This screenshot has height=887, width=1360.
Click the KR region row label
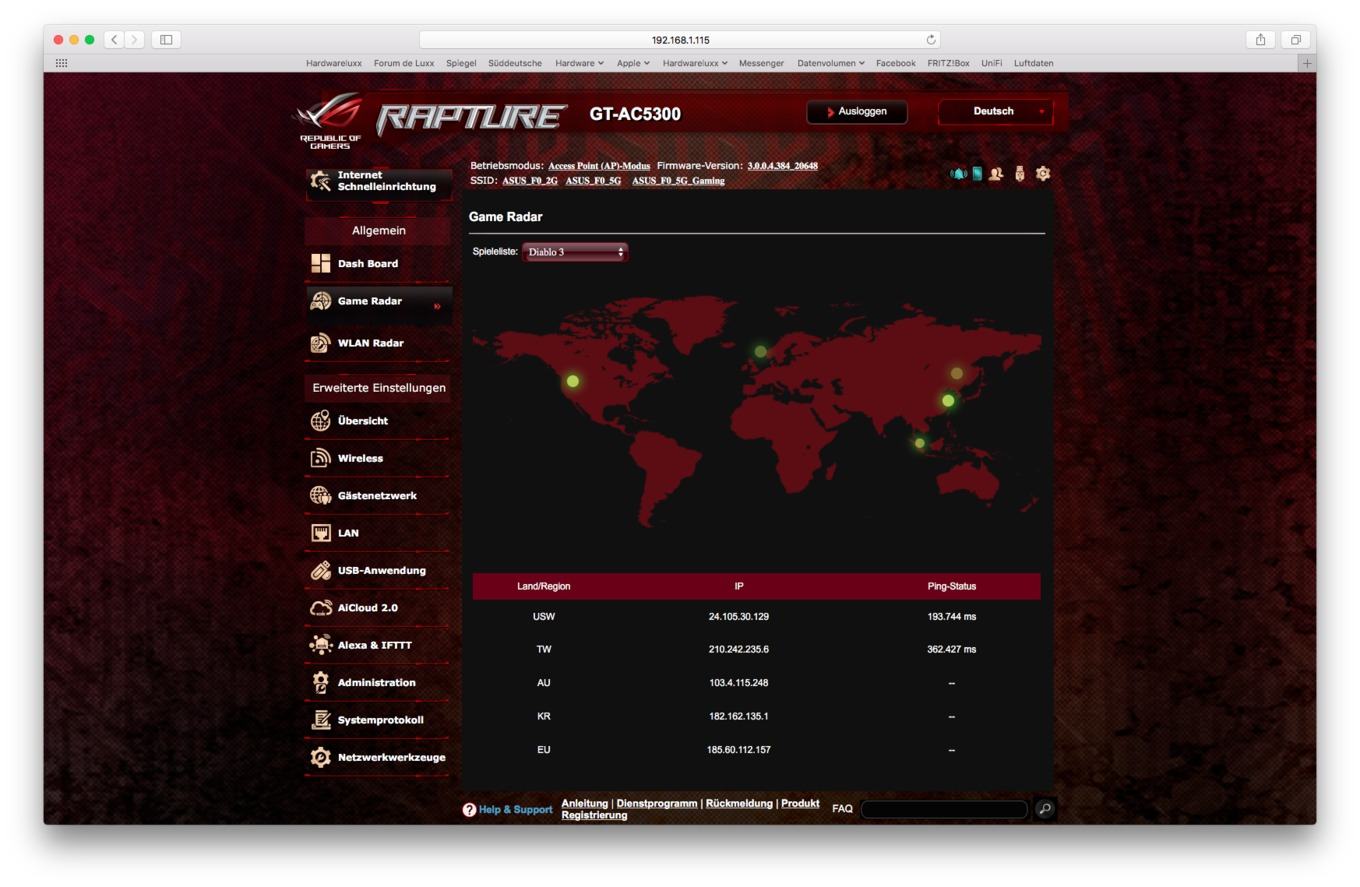coord(544,716)
